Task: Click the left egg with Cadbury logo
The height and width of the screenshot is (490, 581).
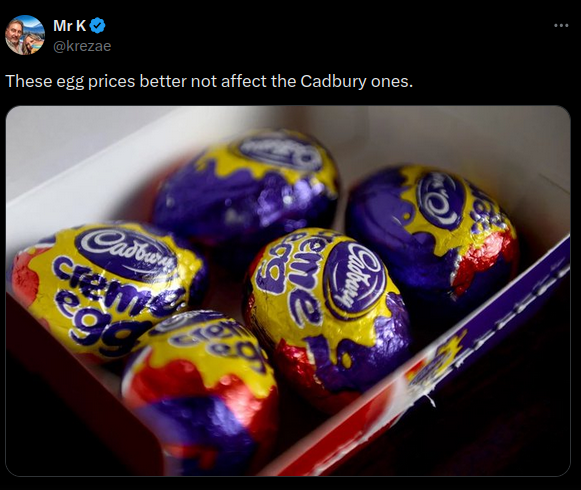Action: click(107, 291)
